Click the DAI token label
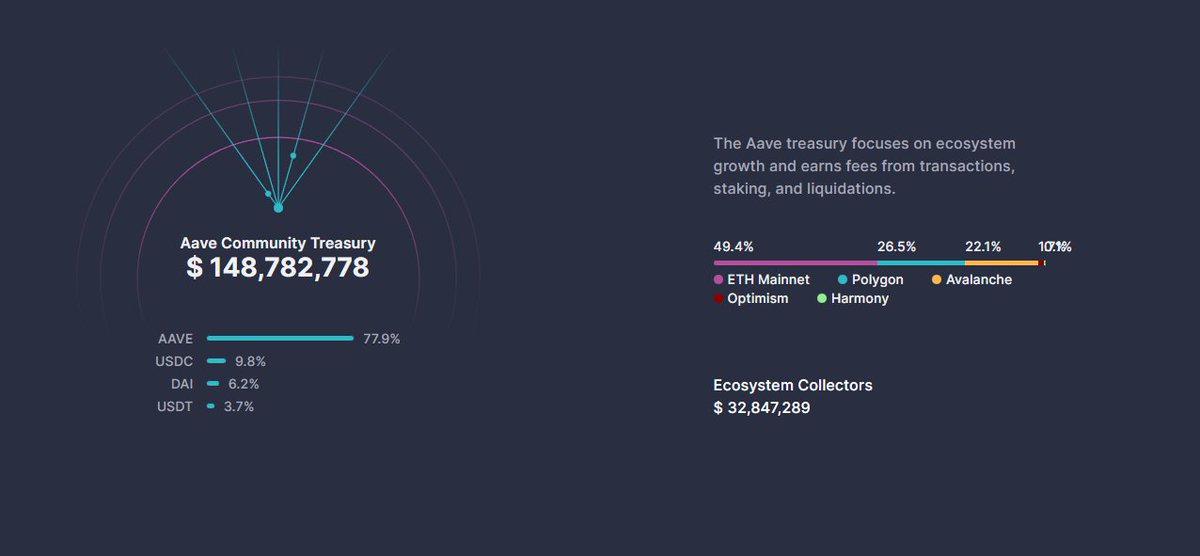1200x556 pixels. click(182, 384)
